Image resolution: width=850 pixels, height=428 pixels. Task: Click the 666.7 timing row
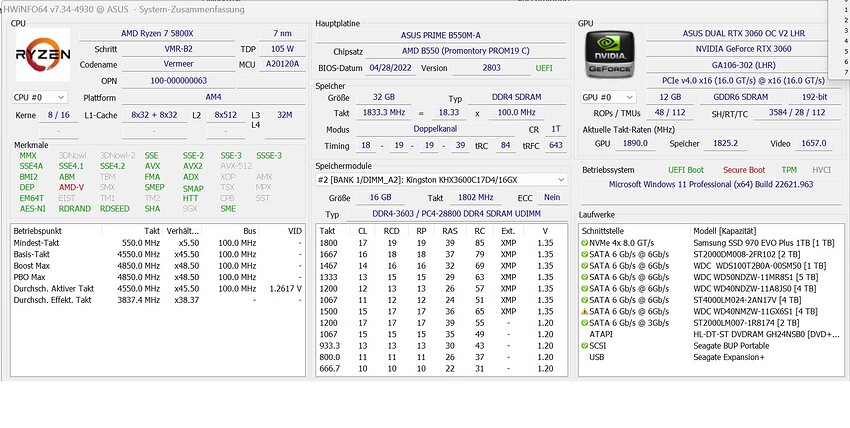tap(441, 368)
